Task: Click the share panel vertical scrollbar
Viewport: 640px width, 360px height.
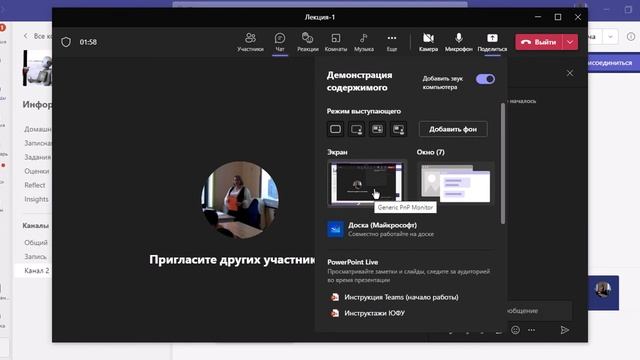Action: pyautogui.click(x=503, y=163)
